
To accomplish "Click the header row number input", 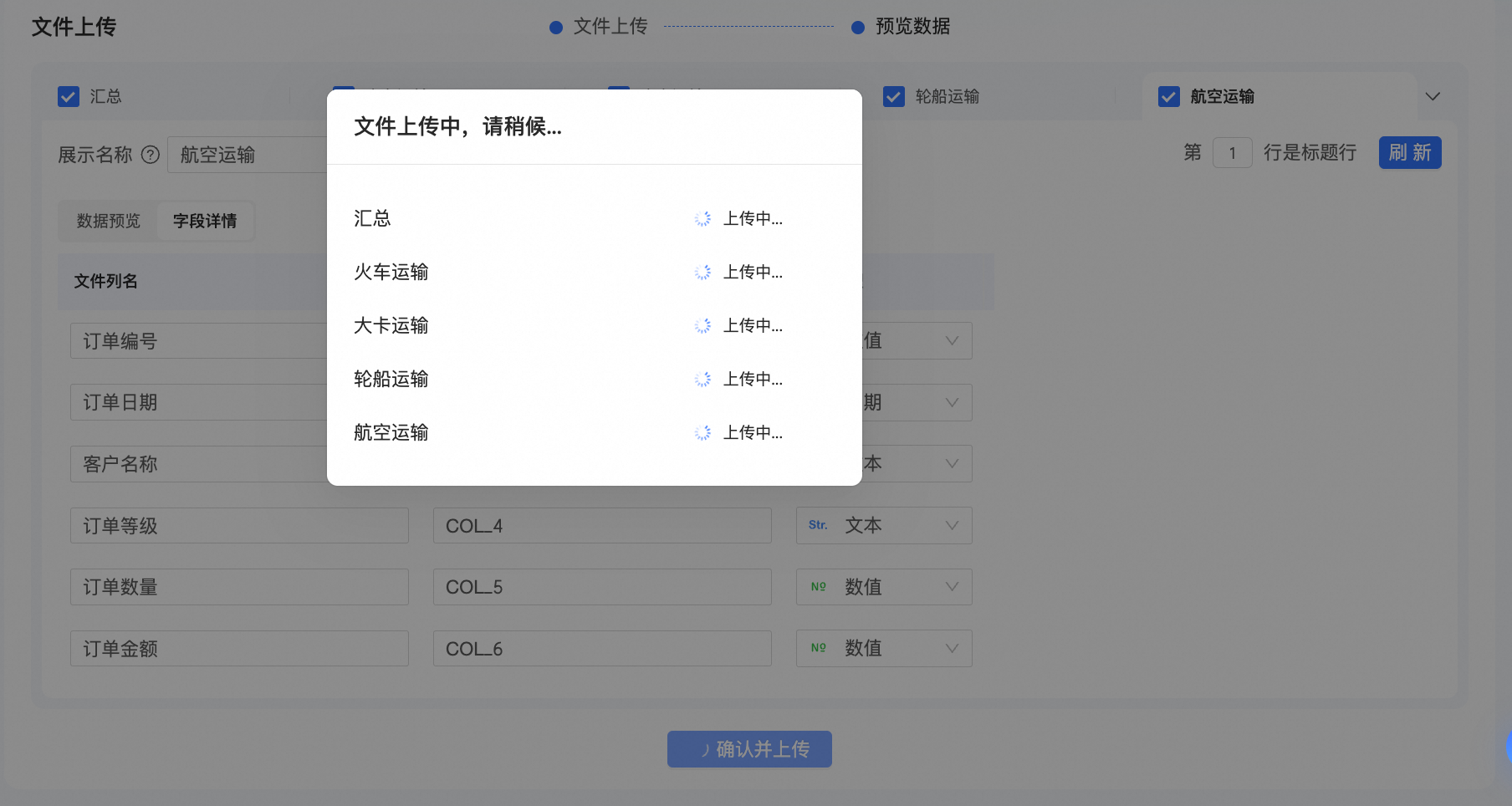I will (1232, 153).
